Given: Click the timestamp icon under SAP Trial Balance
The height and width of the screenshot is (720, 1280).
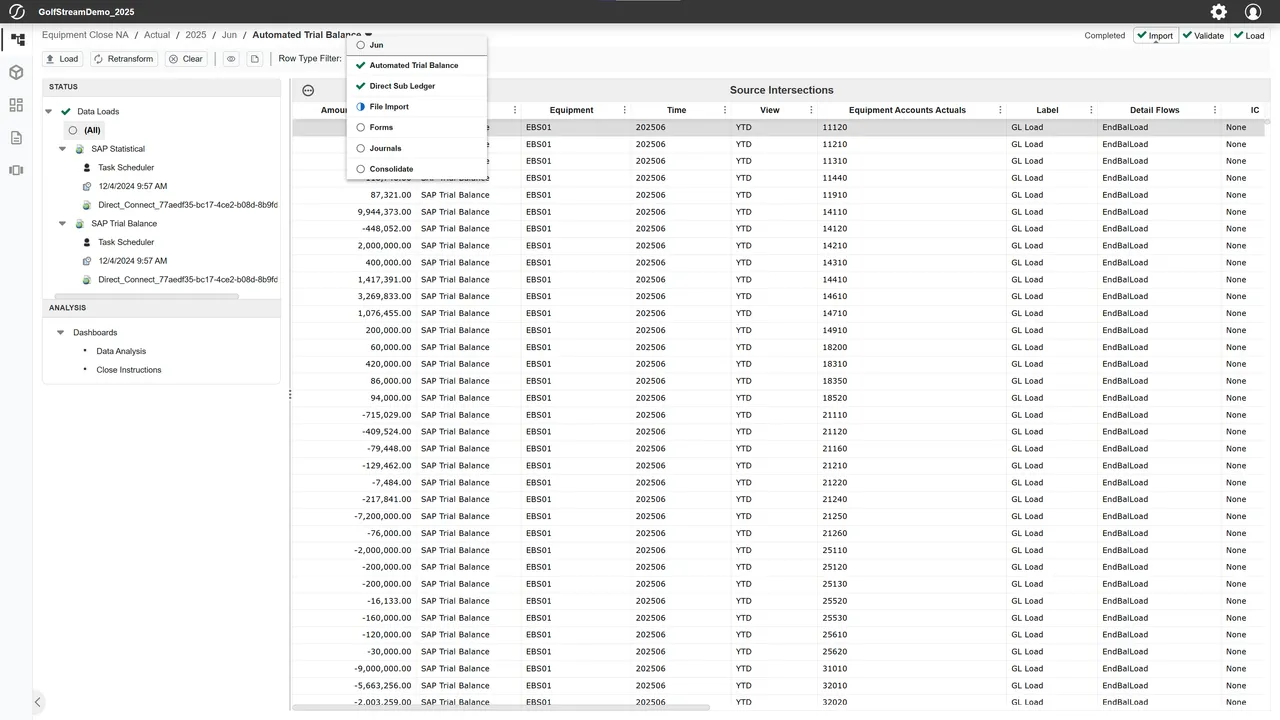Looking at the screenshot, I should (x=87, y=261).
